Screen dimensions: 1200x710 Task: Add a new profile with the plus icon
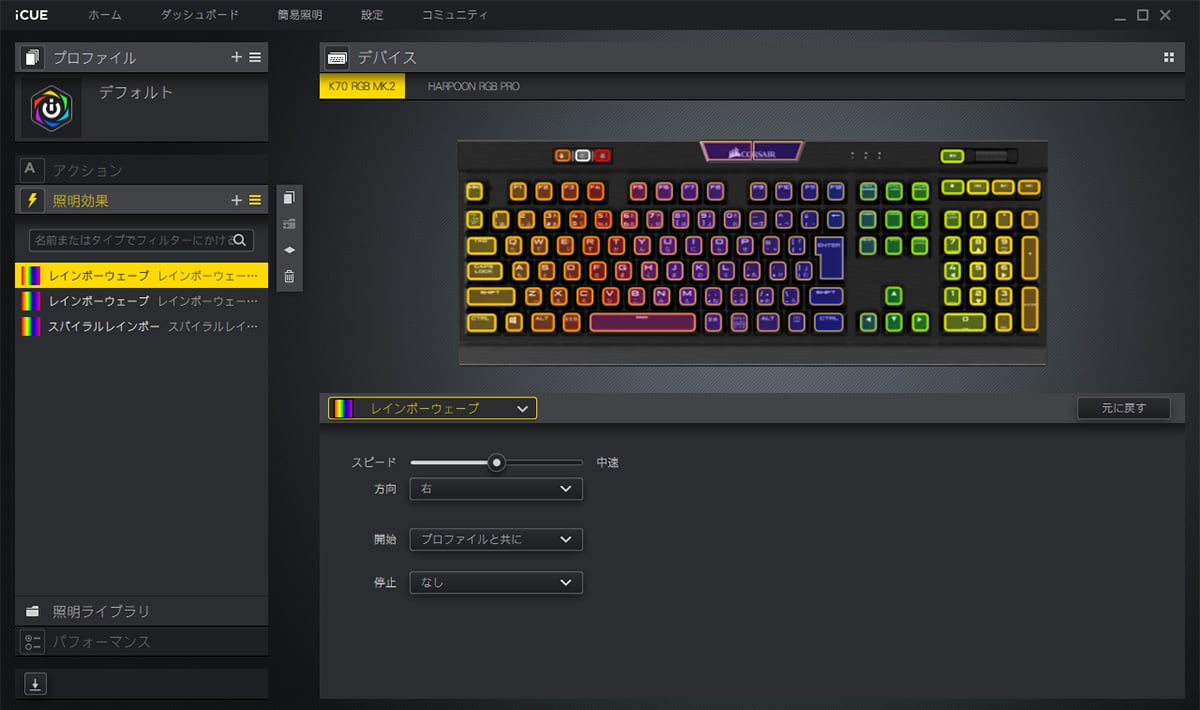[x=237, y=57]
